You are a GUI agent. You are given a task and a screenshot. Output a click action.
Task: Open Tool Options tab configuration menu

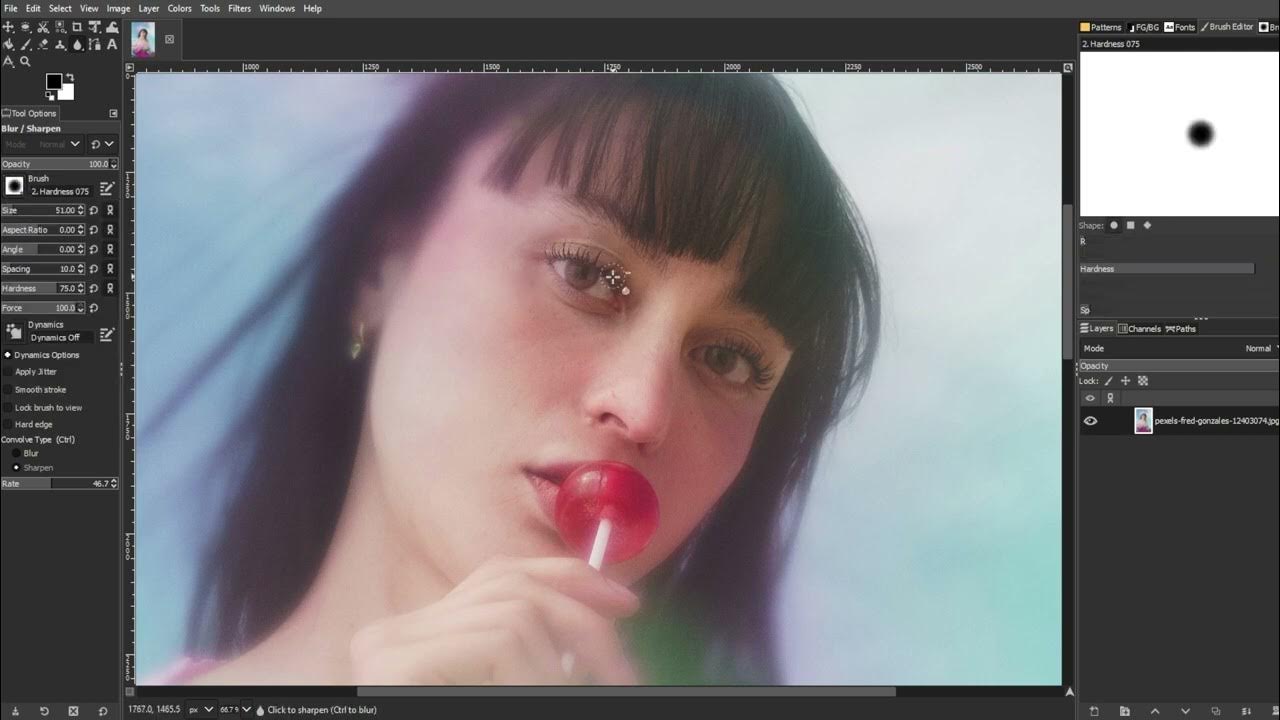coord(113,113)
